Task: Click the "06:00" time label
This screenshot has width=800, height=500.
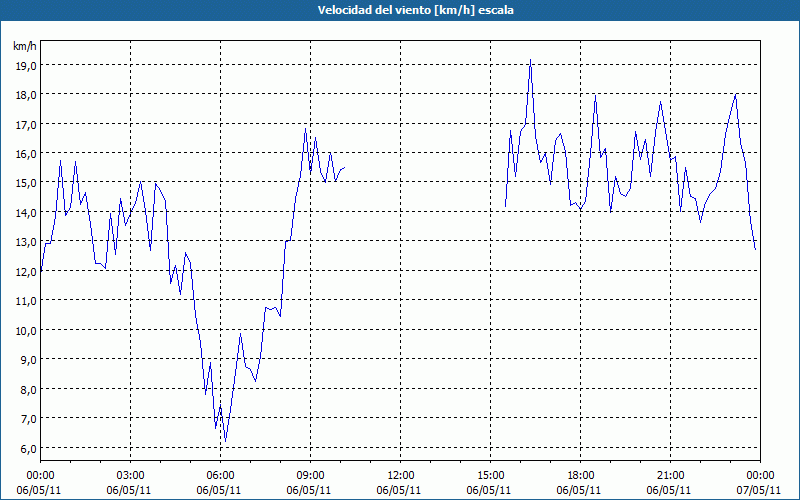Action: (220, 476)
